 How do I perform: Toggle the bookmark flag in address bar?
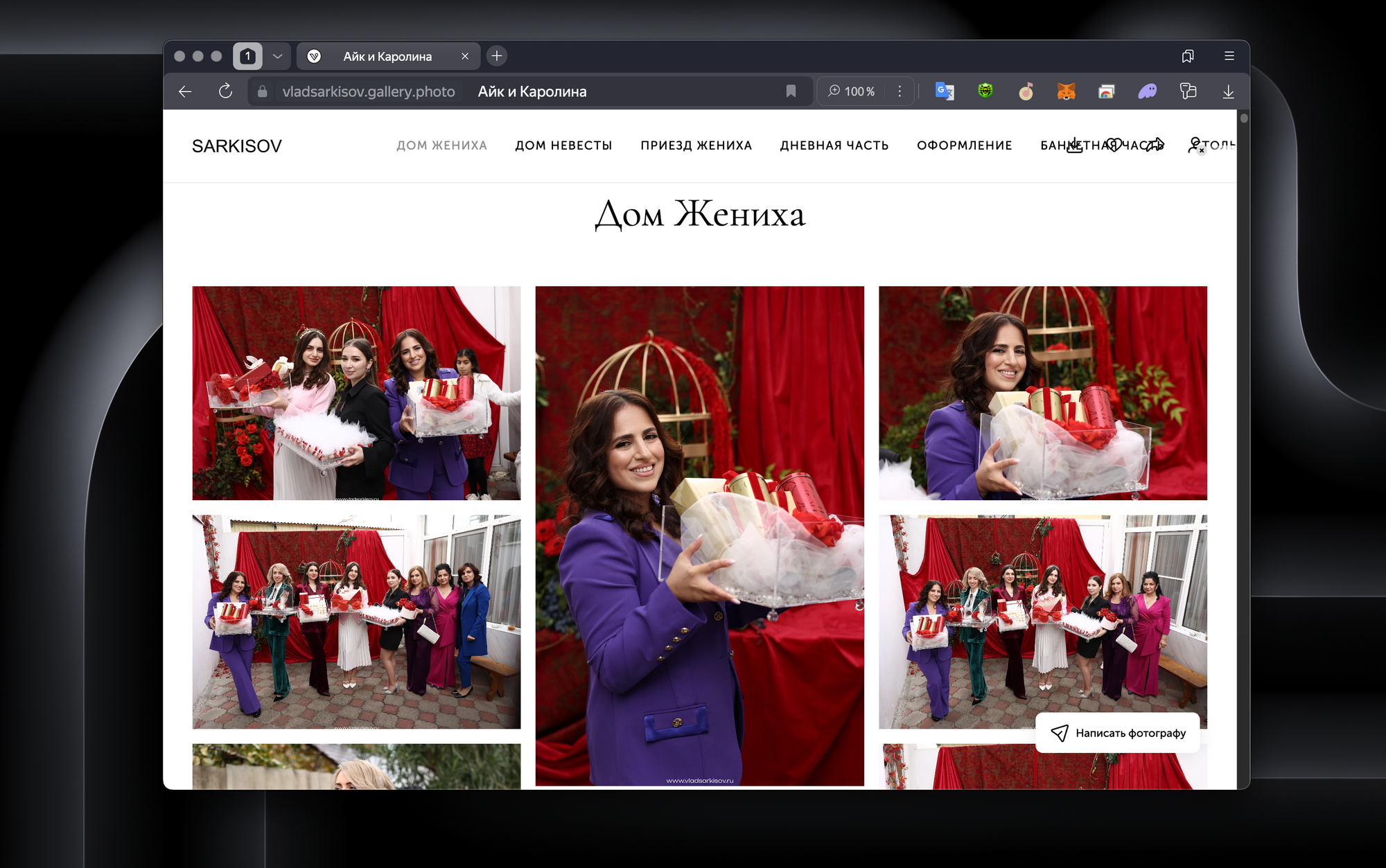791,91
